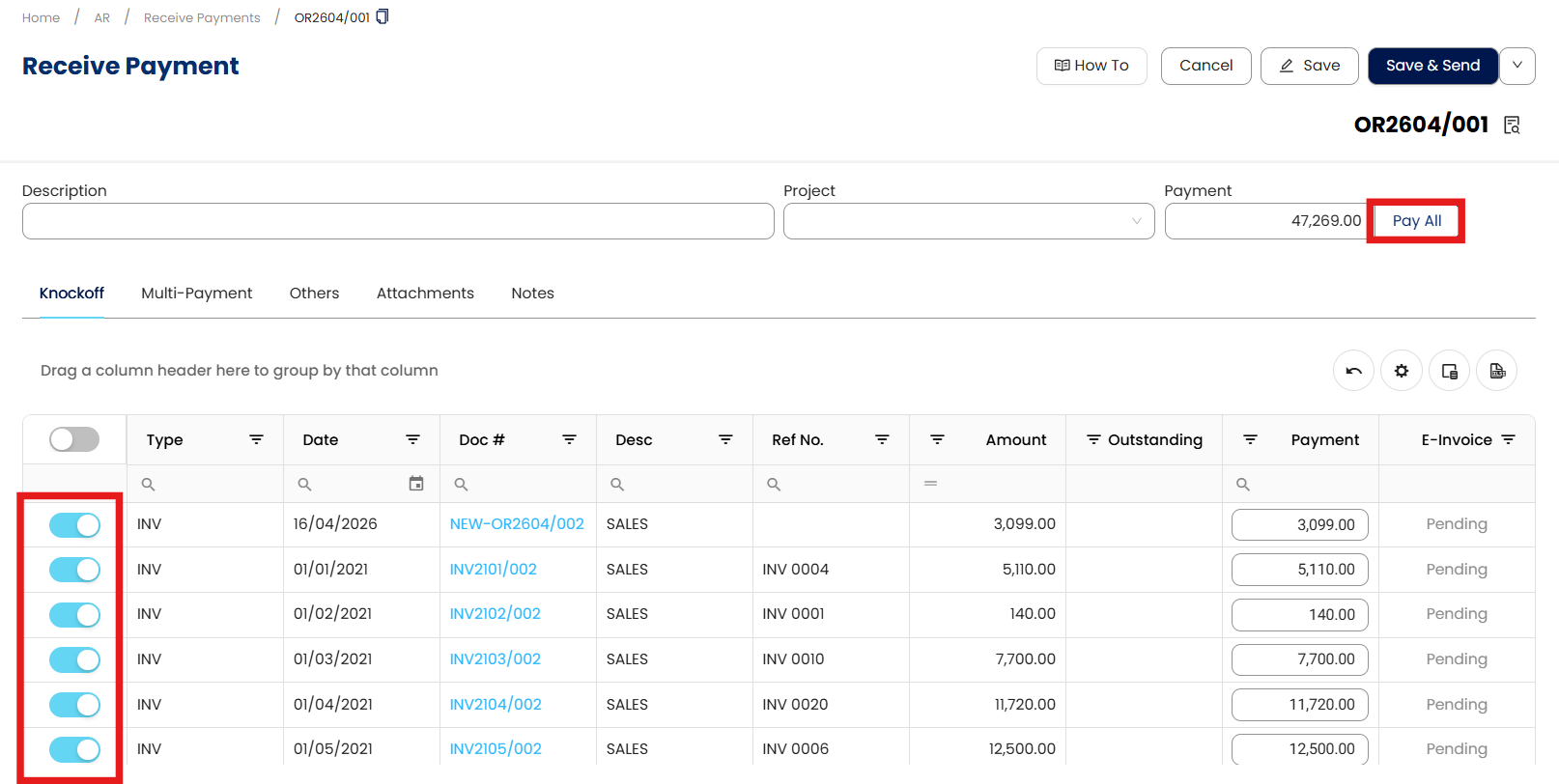Click search icon in Doc # filter cell
Viewport: 1559px width, 784px height.
coord(462,485)
